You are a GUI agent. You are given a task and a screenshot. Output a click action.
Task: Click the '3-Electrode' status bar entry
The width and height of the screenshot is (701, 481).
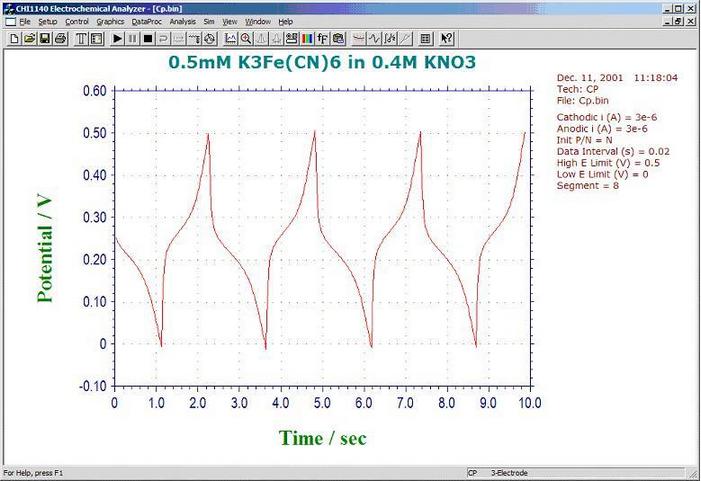[509, 473]
